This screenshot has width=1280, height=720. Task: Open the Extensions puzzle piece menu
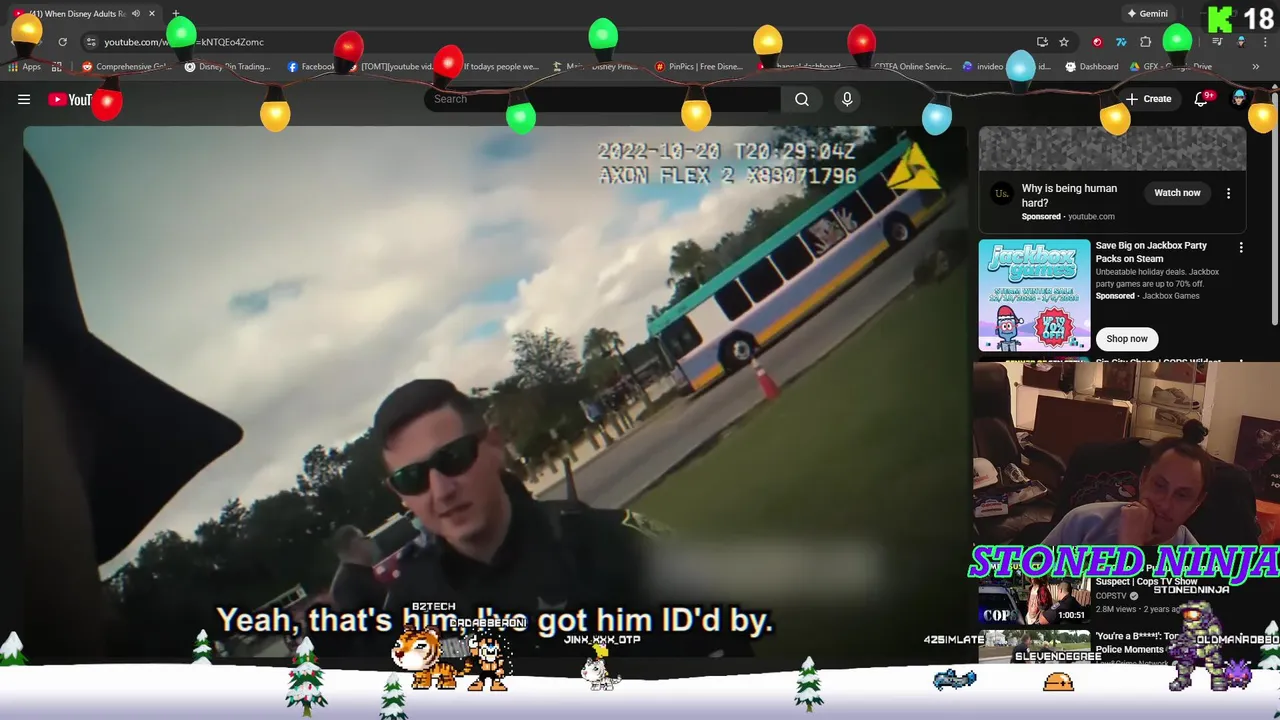pyautogui.click(x=1146, y=42)
